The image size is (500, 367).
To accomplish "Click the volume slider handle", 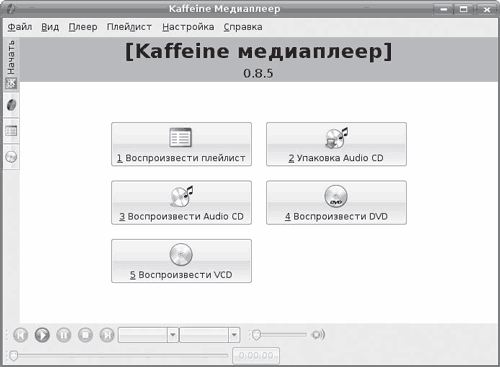I will 256,335.
